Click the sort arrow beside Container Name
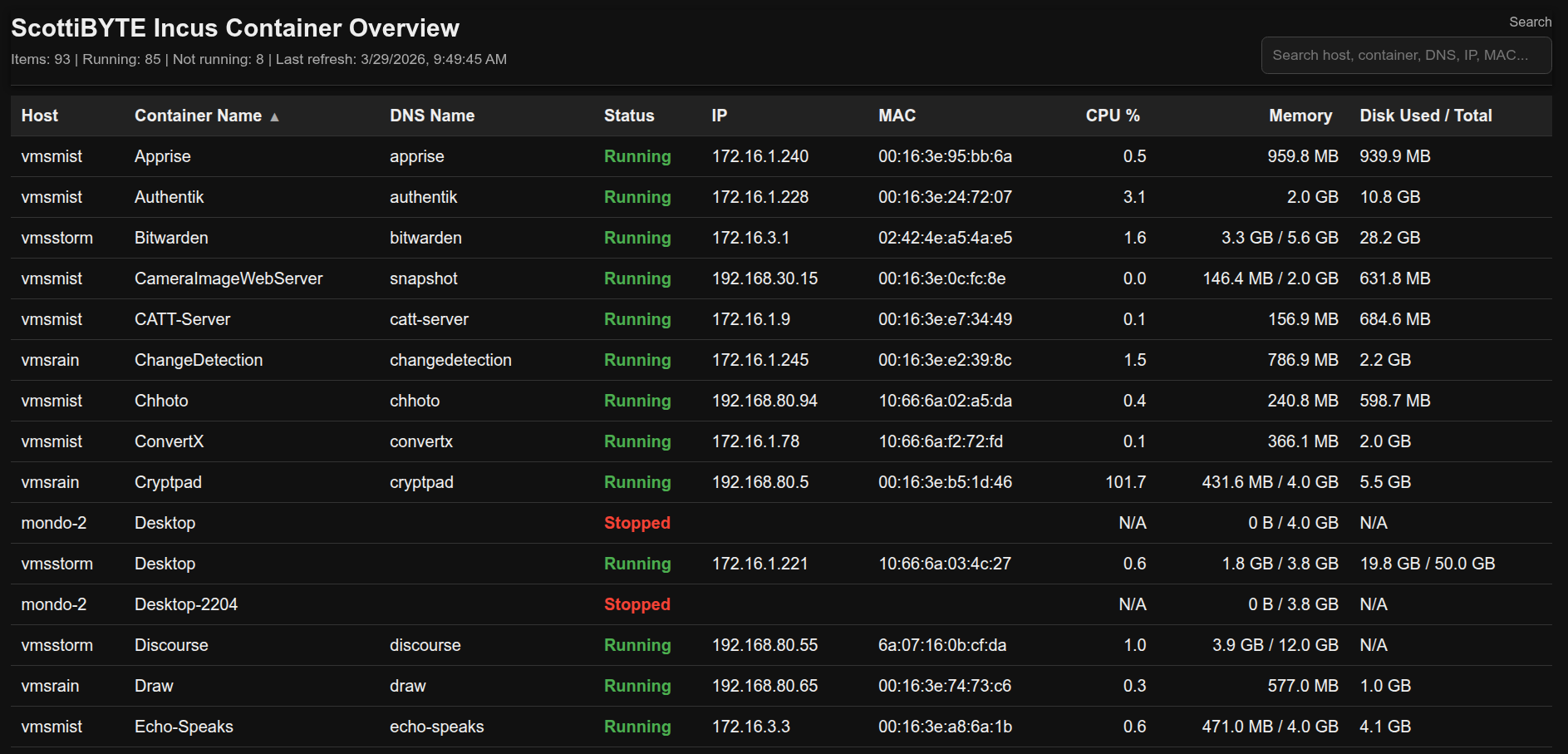Image resolution: width=1568 pixels, height=754 pixels. click(x=274, y=117)
